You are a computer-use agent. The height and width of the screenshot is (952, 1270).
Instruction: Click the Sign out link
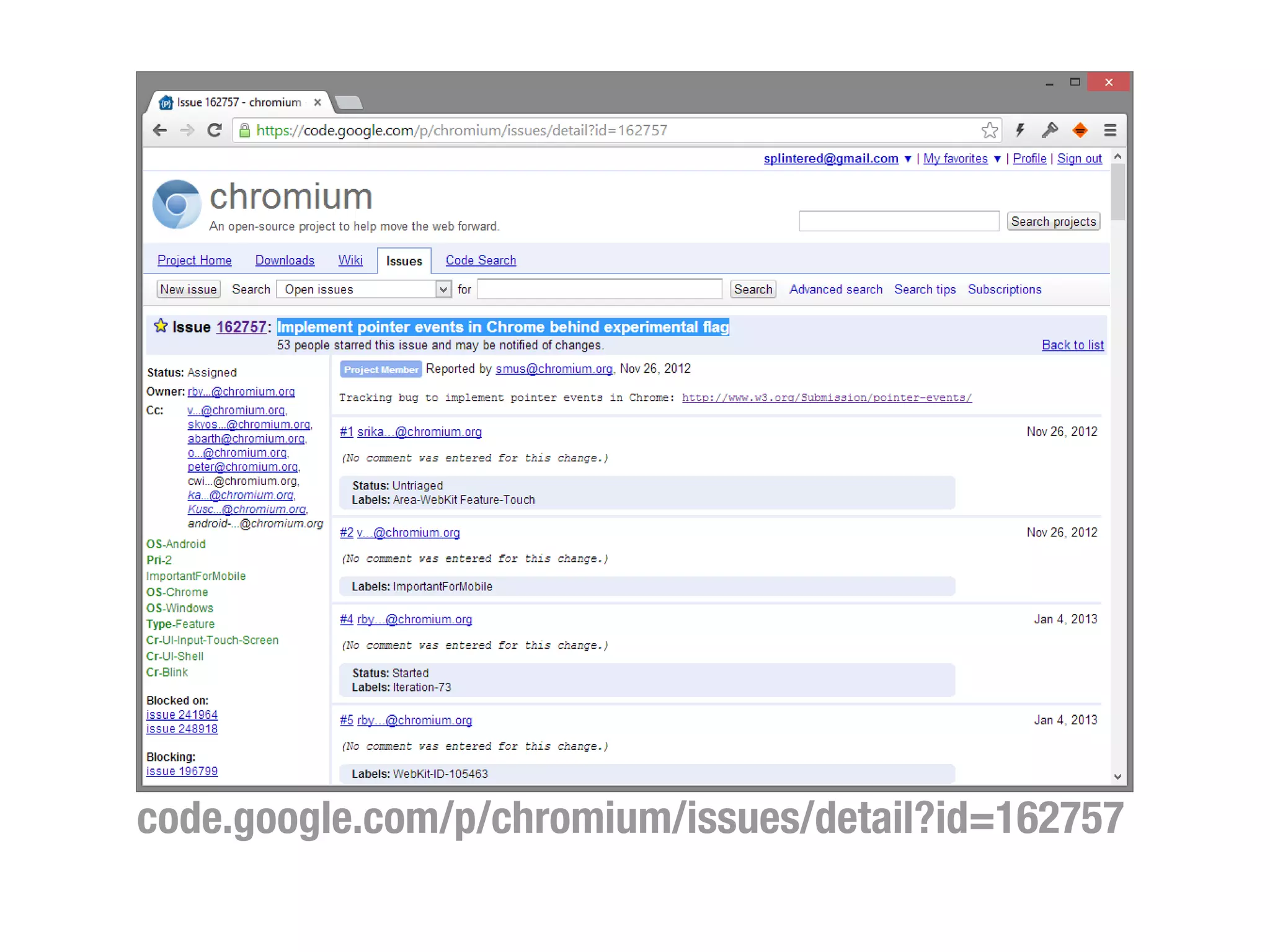[x=1080, y=159]
